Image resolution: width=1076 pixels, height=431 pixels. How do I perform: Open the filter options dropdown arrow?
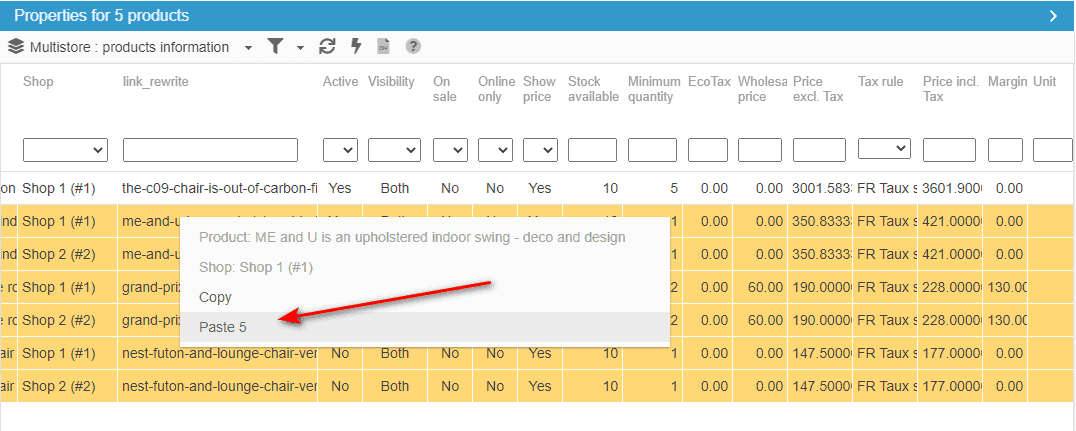(x=300, y=48)
